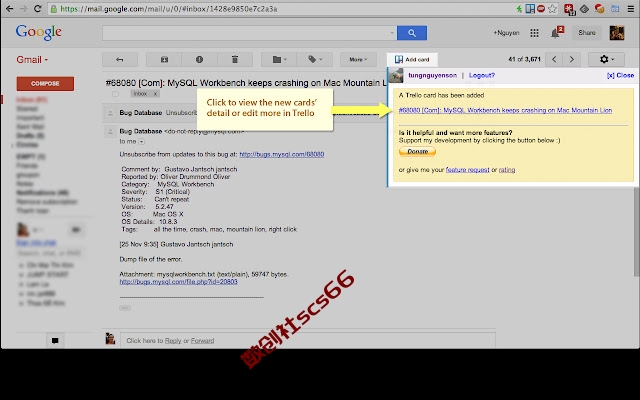Click the Logout? link
Image resolution: width=640 pixels, height=400 pixels.
pyautogui.click(x=482, y=76)
